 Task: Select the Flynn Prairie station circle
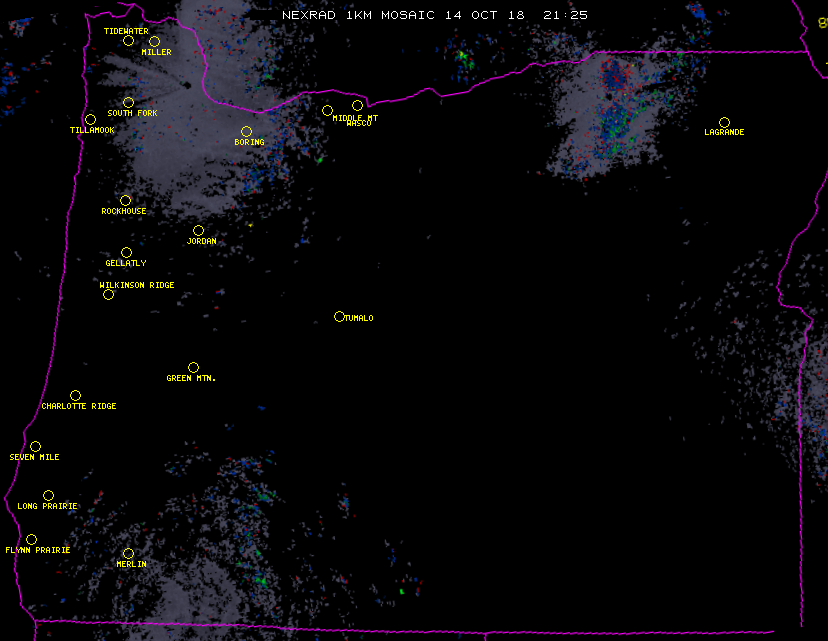(x=31, y=539)
